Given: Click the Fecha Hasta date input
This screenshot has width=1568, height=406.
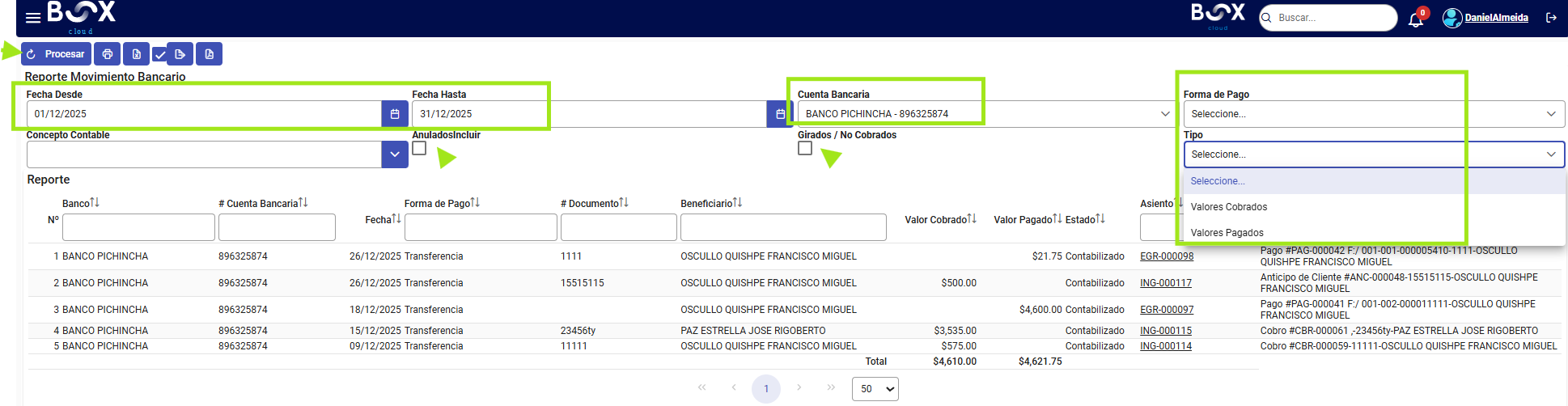Looking at the screenshot, I should coord(589,114).
